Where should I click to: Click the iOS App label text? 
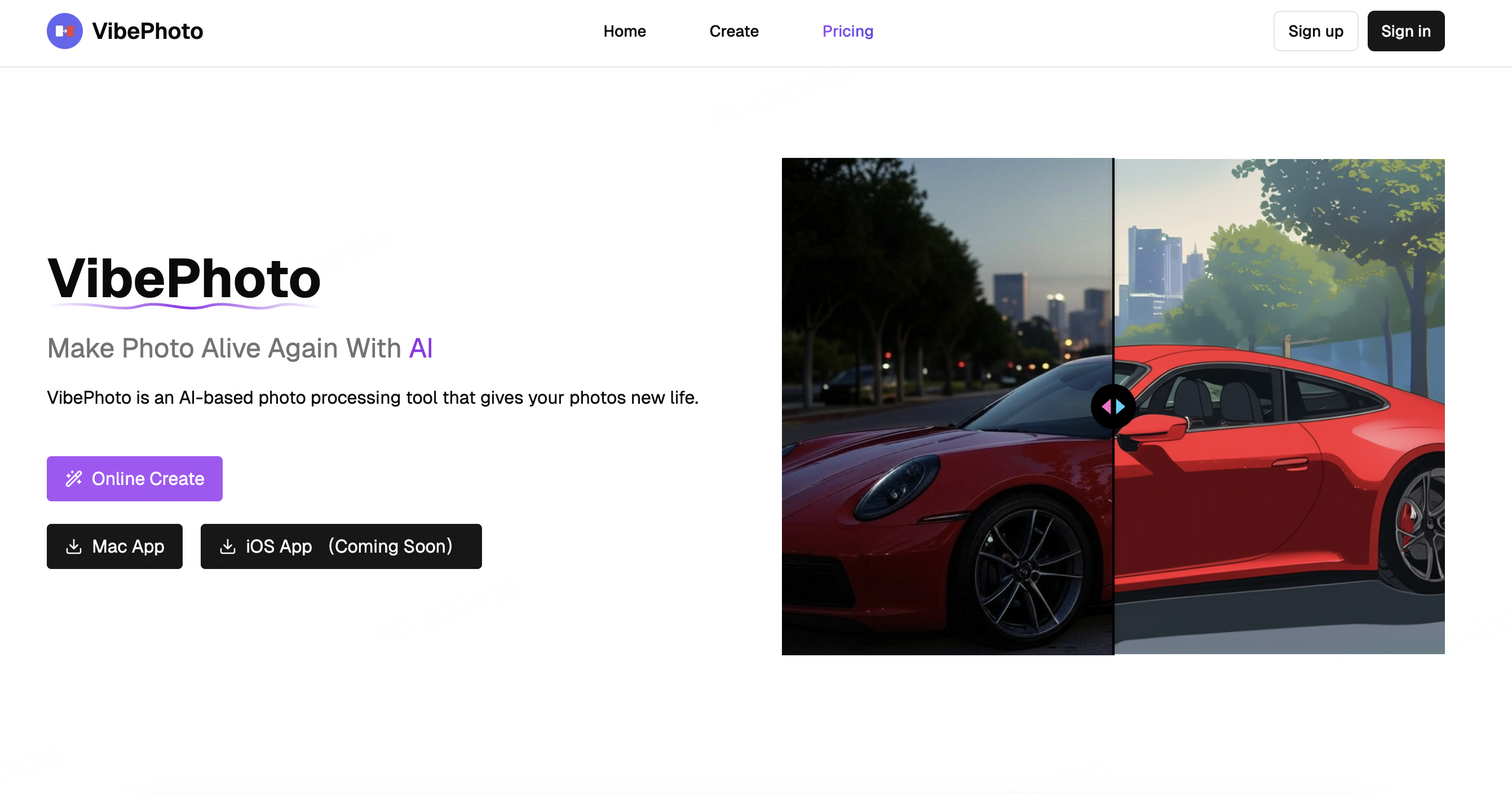(279, 546)
